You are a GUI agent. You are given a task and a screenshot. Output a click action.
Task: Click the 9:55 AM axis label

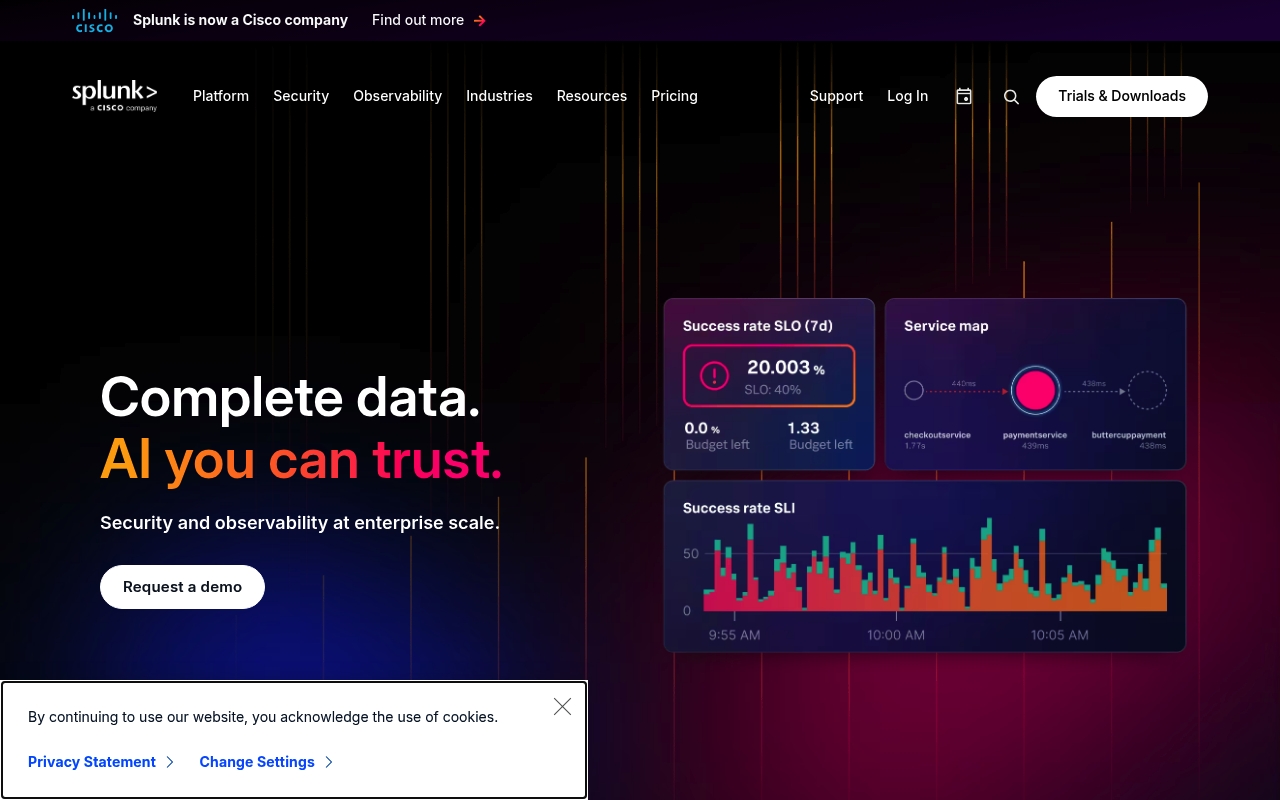(734, 635)
